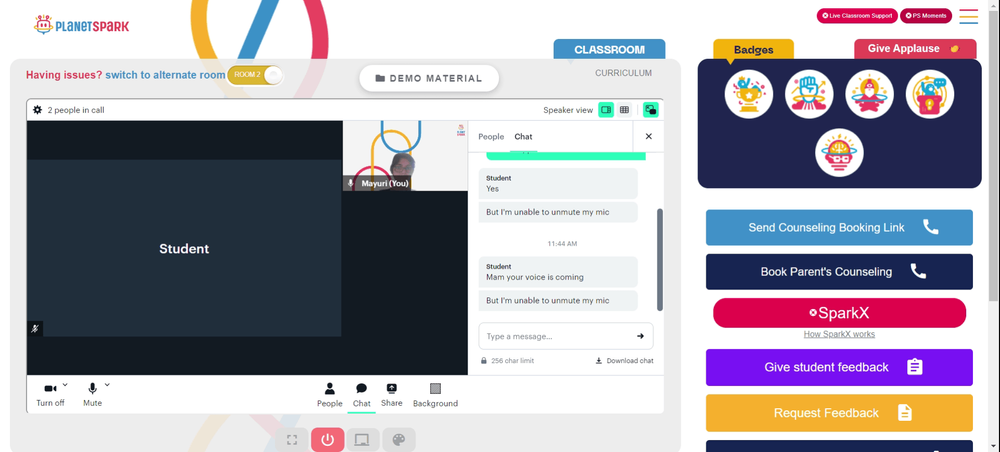Open the hamburger menu icon
This screenshot has height=452, width=1000.
[968, 16]
